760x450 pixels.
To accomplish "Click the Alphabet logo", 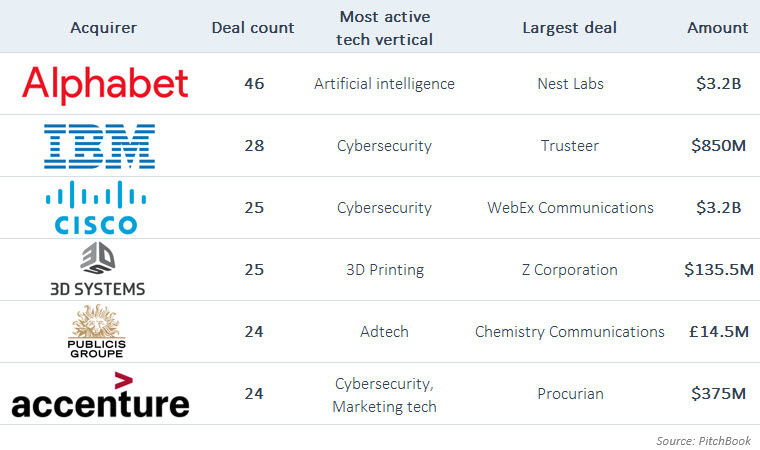I will pyautogui.click(x=105, y=84).
